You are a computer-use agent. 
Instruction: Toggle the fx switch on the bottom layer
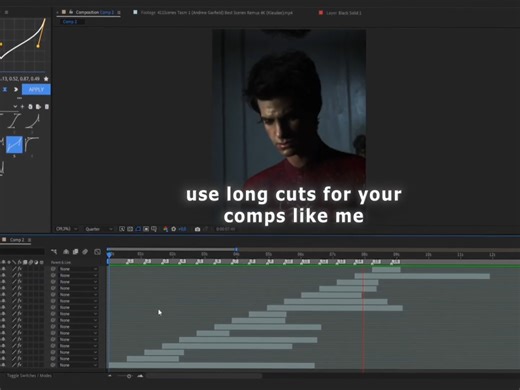tap(20, 365)
